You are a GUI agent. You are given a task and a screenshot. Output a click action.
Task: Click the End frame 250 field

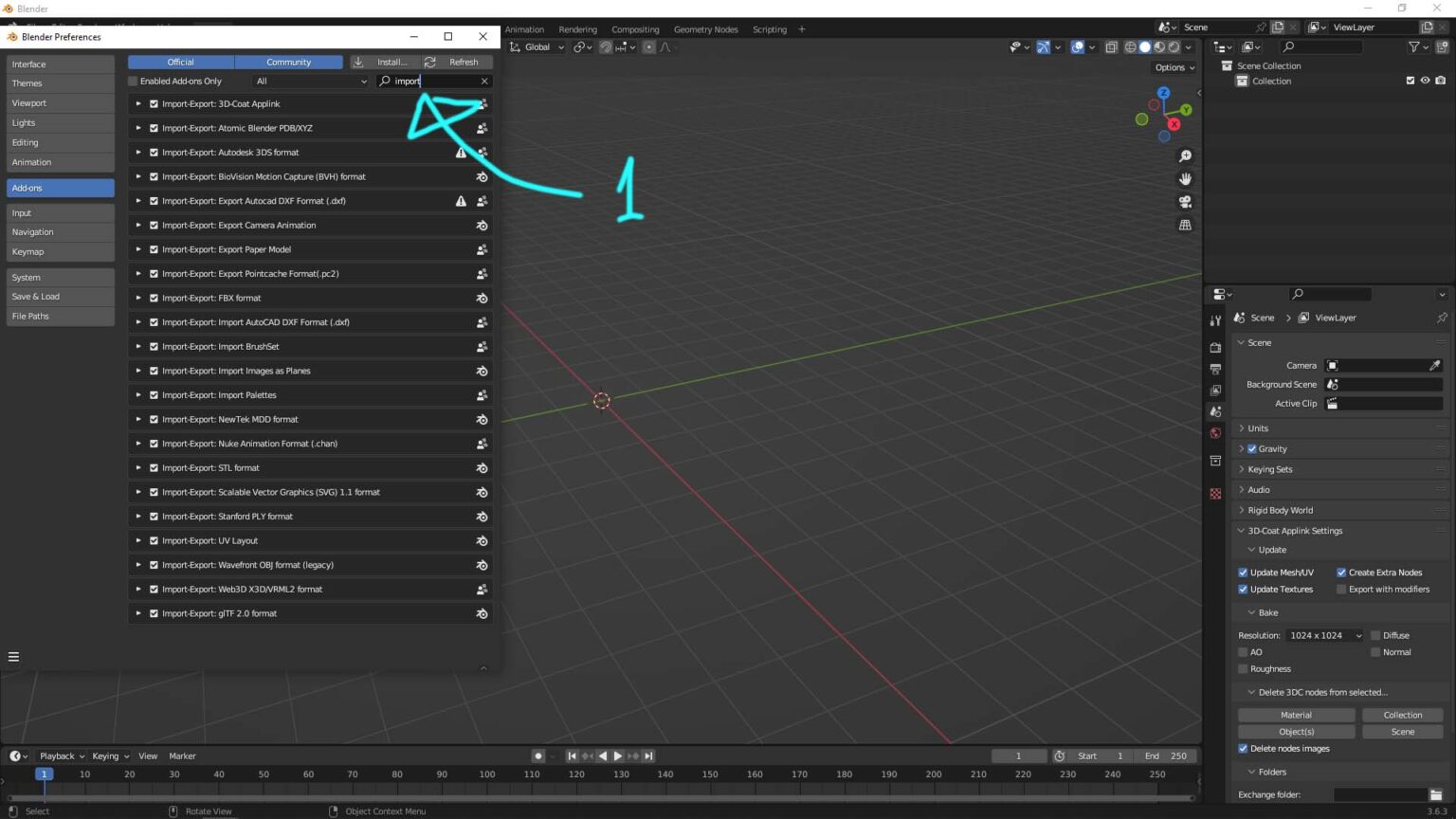[x=1165, y=755]
